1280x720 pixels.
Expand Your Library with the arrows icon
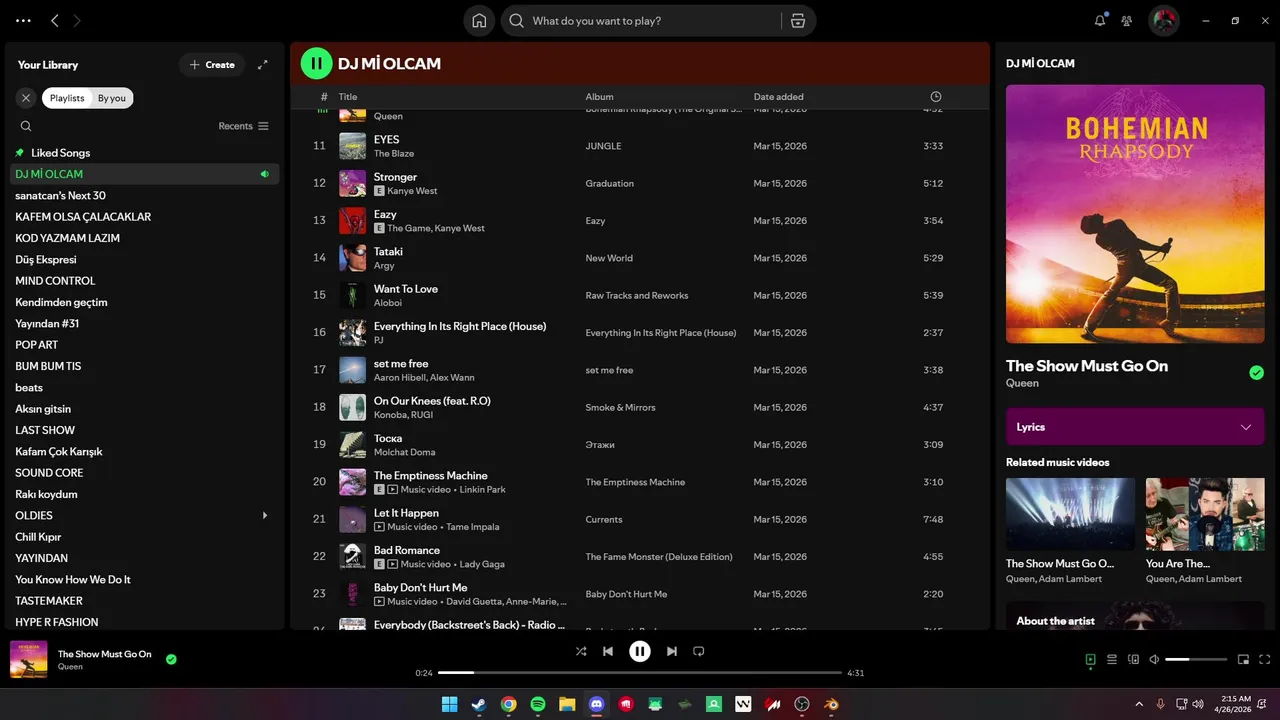[263, 65]
